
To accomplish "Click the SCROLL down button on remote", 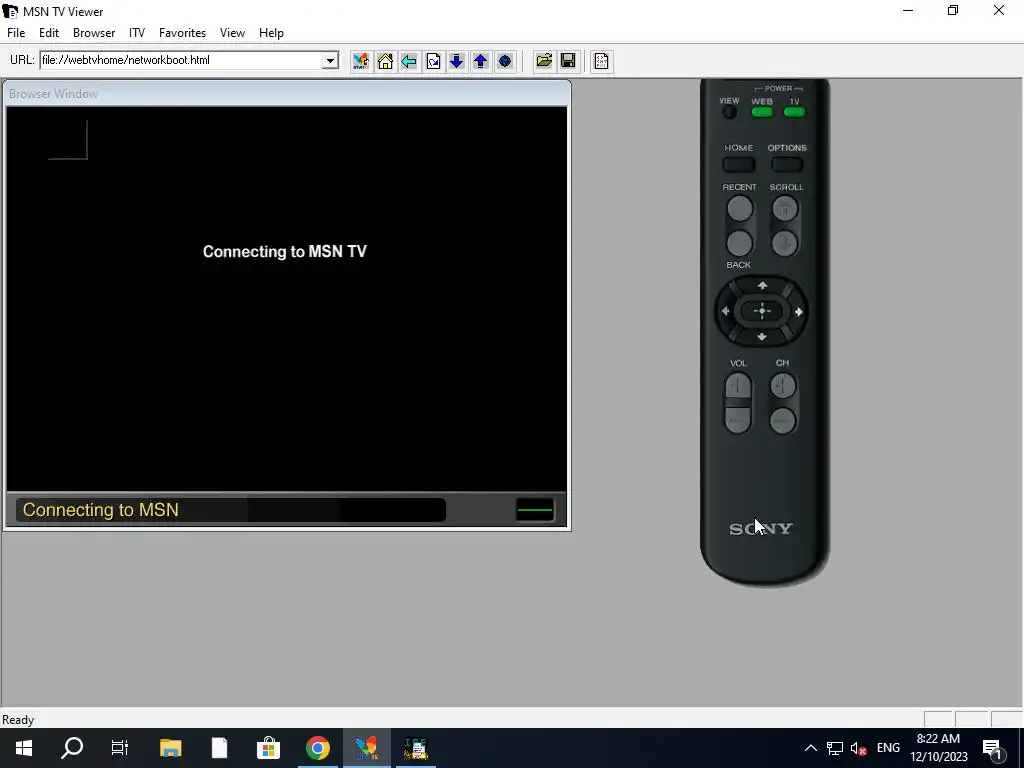I will (x=784, y=243).
